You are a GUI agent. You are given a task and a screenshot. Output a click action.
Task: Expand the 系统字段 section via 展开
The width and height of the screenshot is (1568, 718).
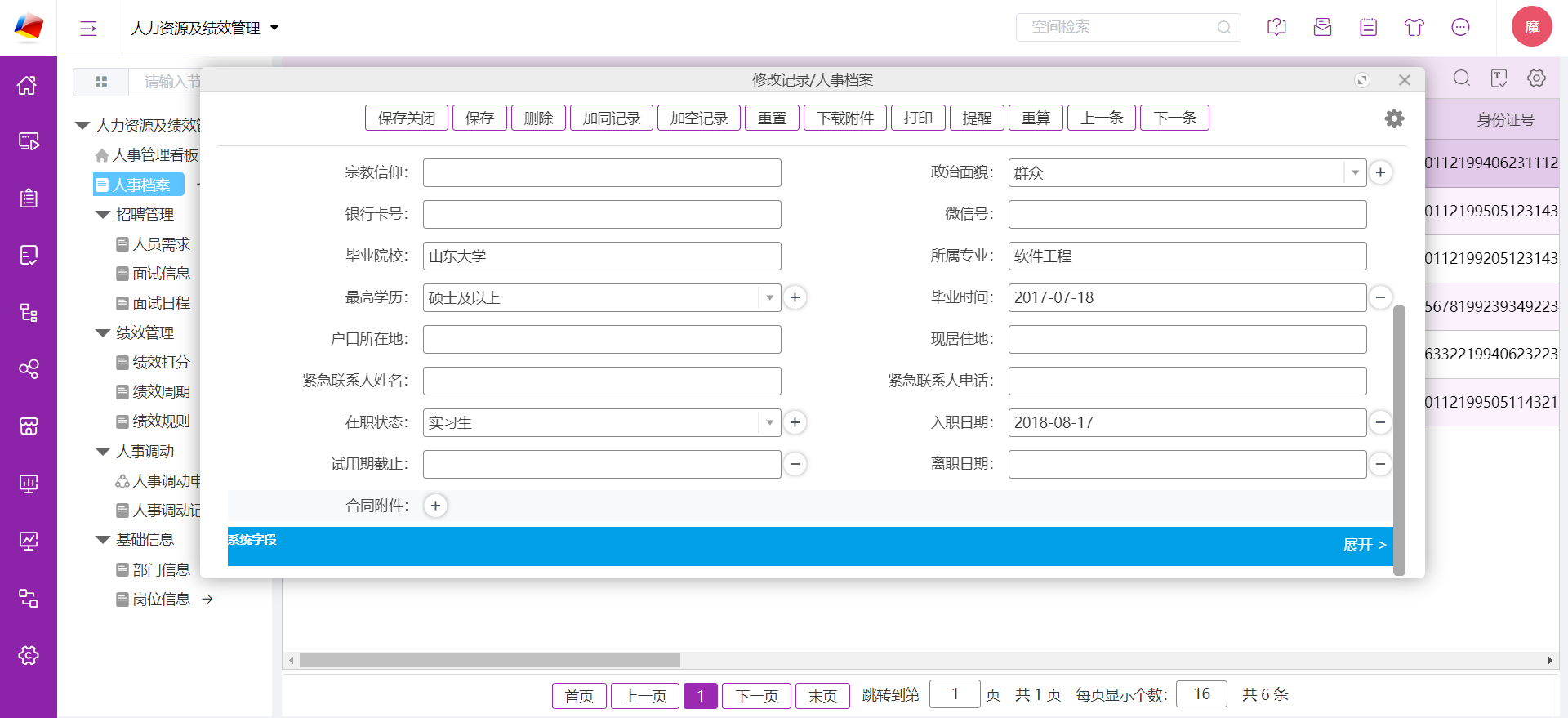point(1364,545)
